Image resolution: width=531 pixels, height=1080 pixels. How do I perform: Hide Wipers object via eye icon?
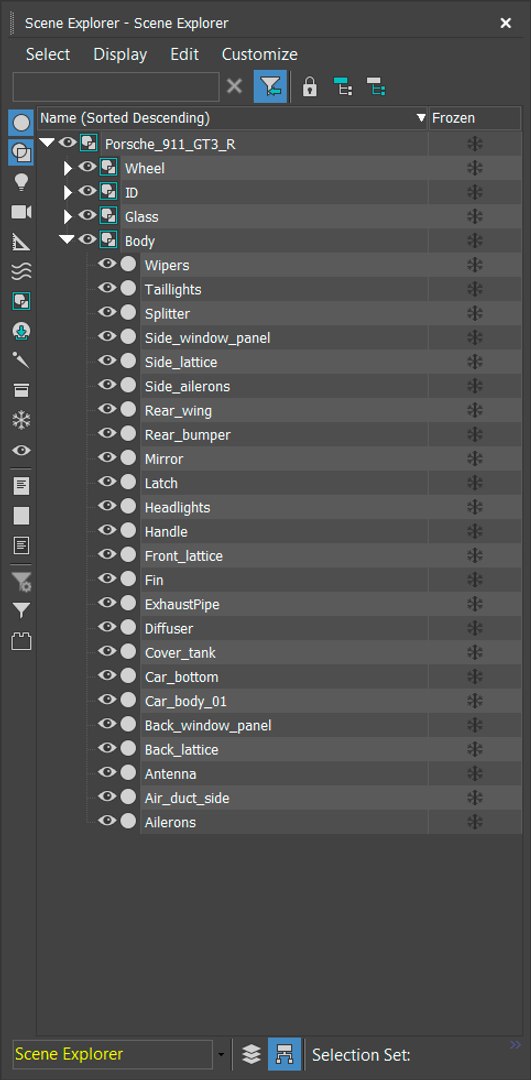[x=106, y=264]
